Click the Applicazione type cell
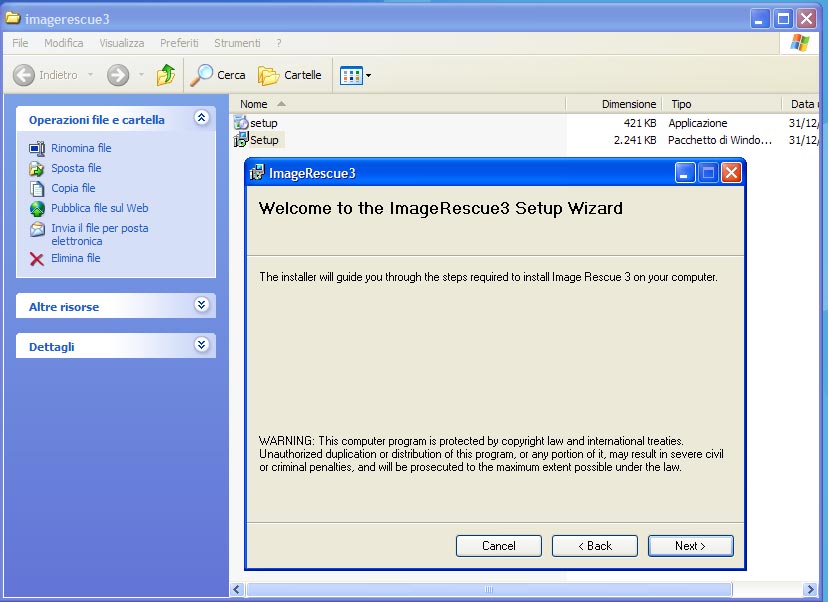The width and height of the screenshot is (828, 602). click(x=698, y=123)
